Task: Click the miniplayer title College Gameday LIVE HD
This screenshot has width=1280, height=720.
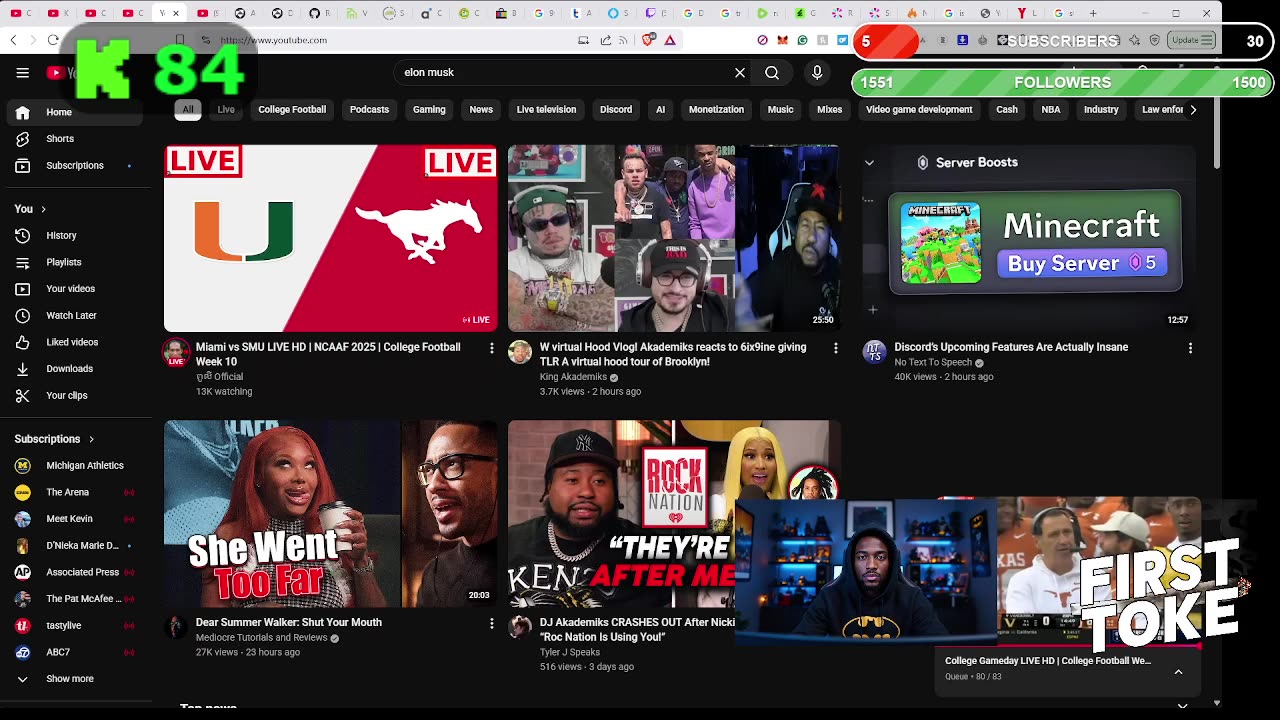Action: (x=1048, y=661)
